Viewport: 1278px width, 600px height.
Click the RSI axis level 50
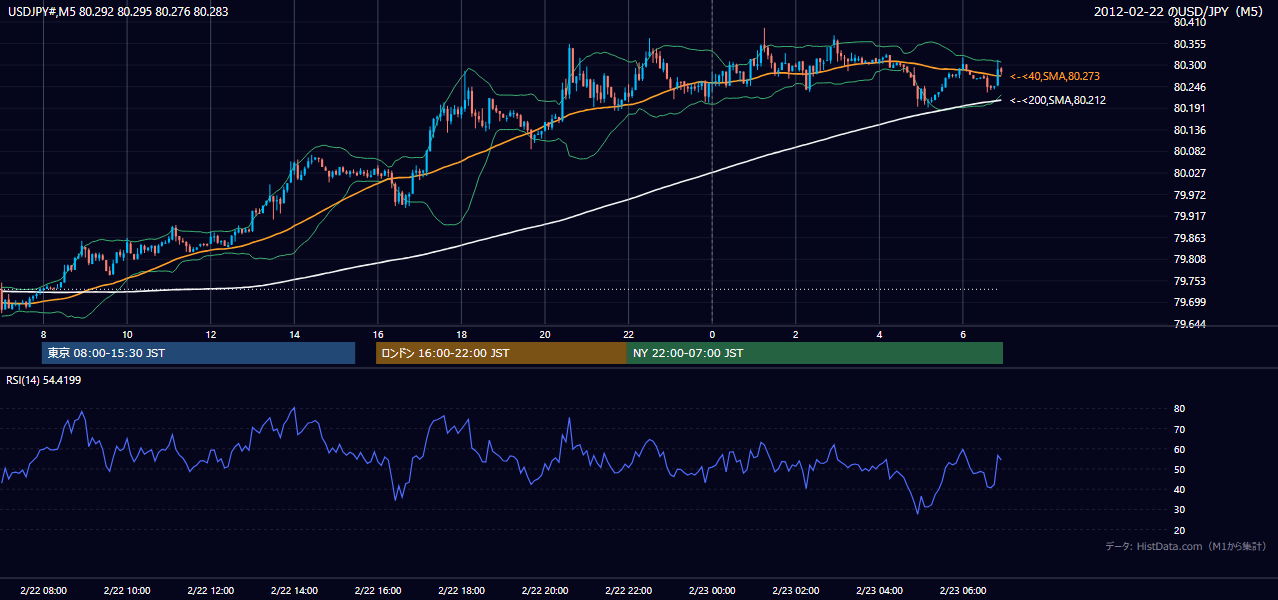tap(1179, 469)
